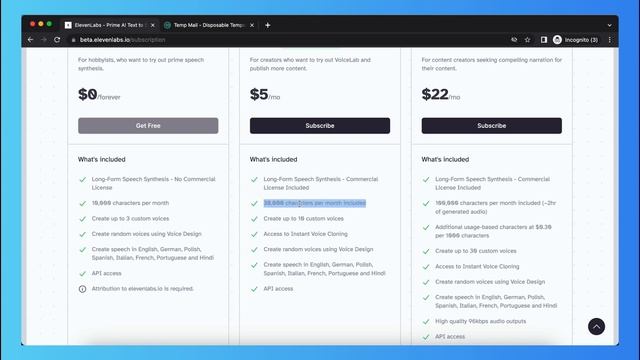Click 'What's included' heading in $5 plan
This screenshot has width=640, height=360.
(x=273, y=160)
